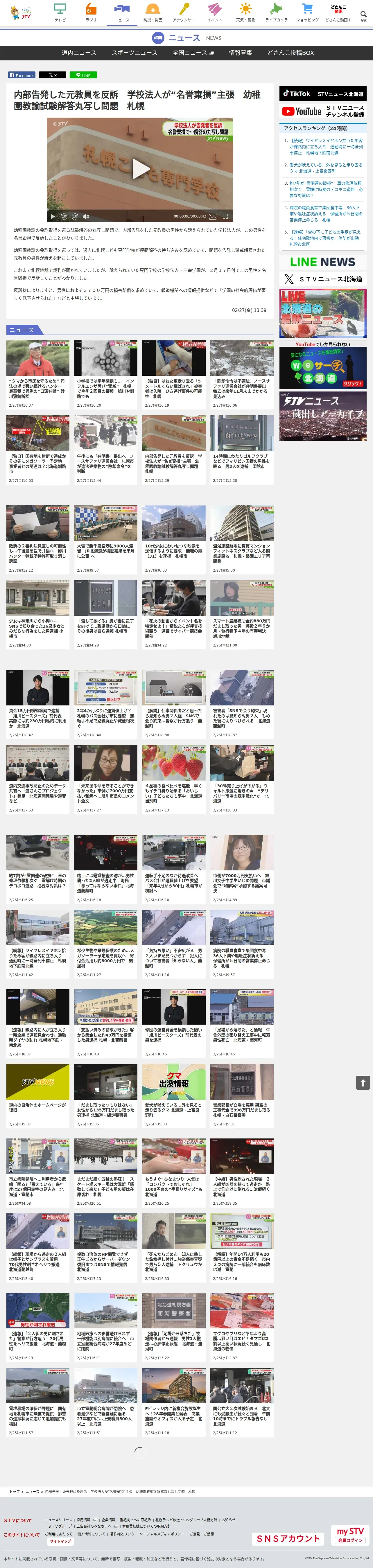Open article about バス運転手不足
373x1568 pixels.
click(x=174, y=869)
